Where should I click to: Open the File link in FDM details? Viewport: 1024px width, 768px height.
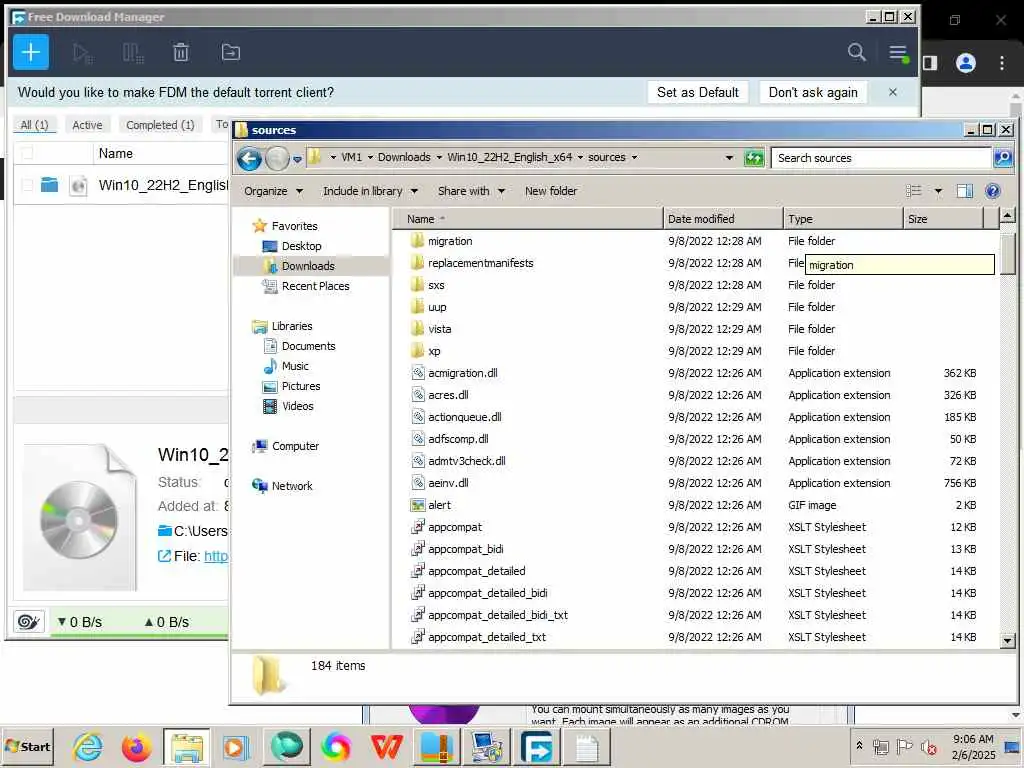pyautogui.click(x=216, y=556)
